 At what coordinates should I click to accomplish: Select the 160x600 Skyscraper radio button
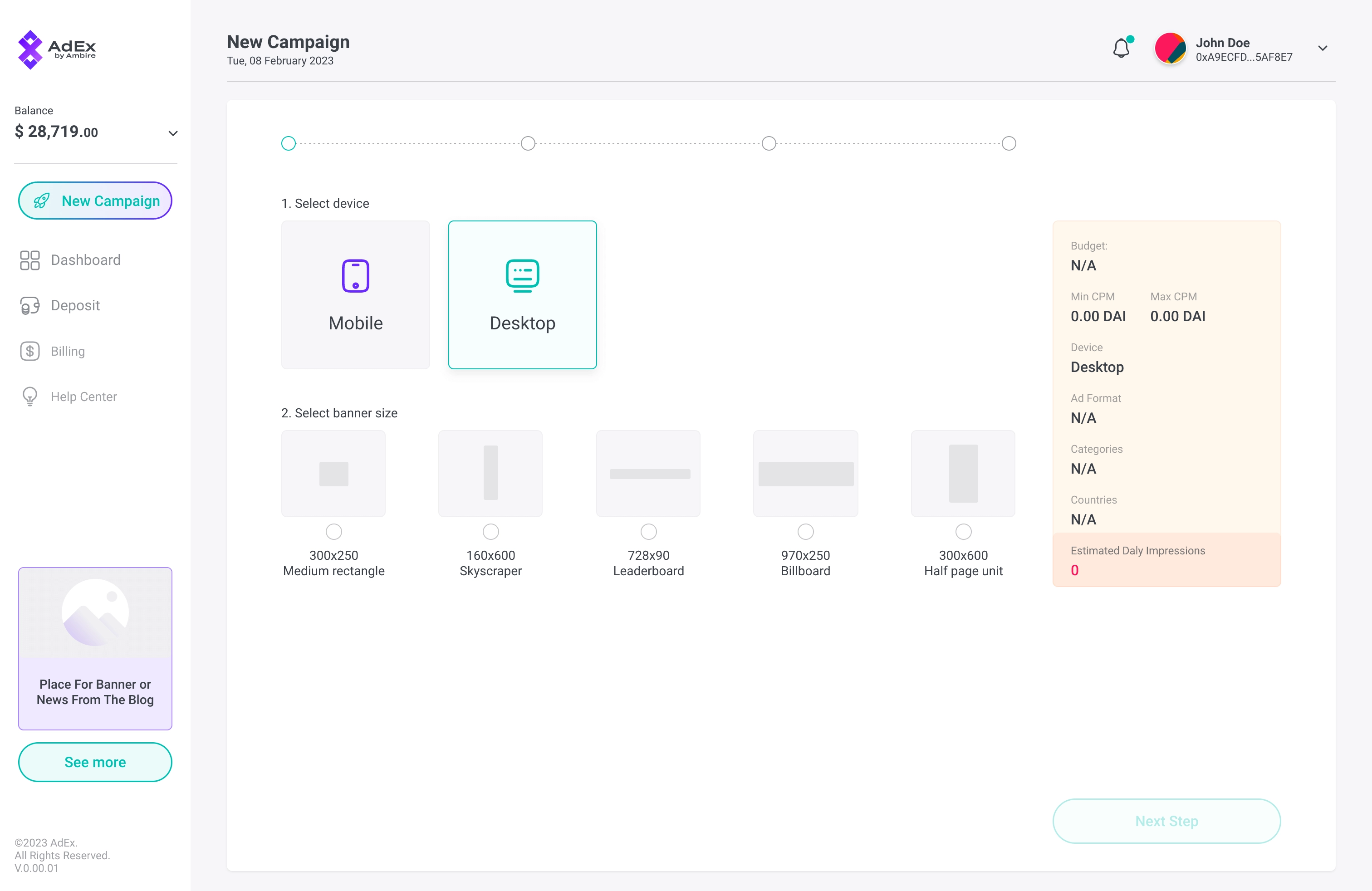491,530
